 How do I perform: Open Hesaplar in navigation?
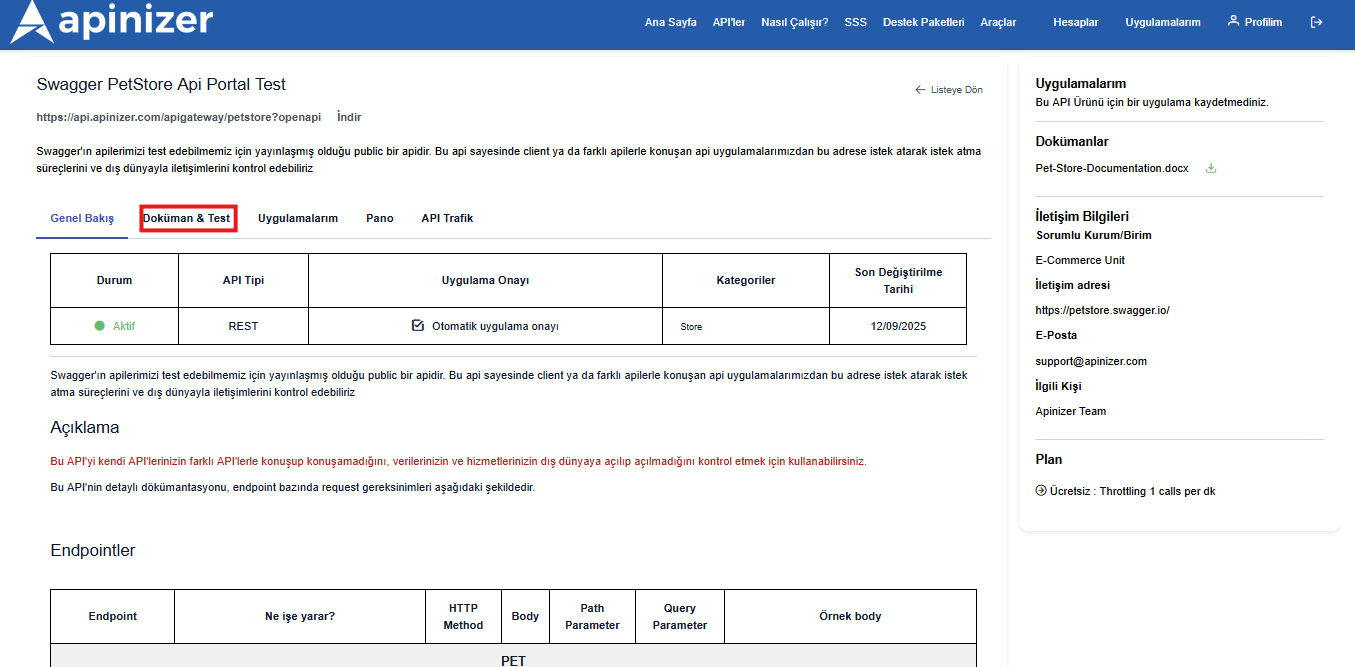[x=1076, y=22]
